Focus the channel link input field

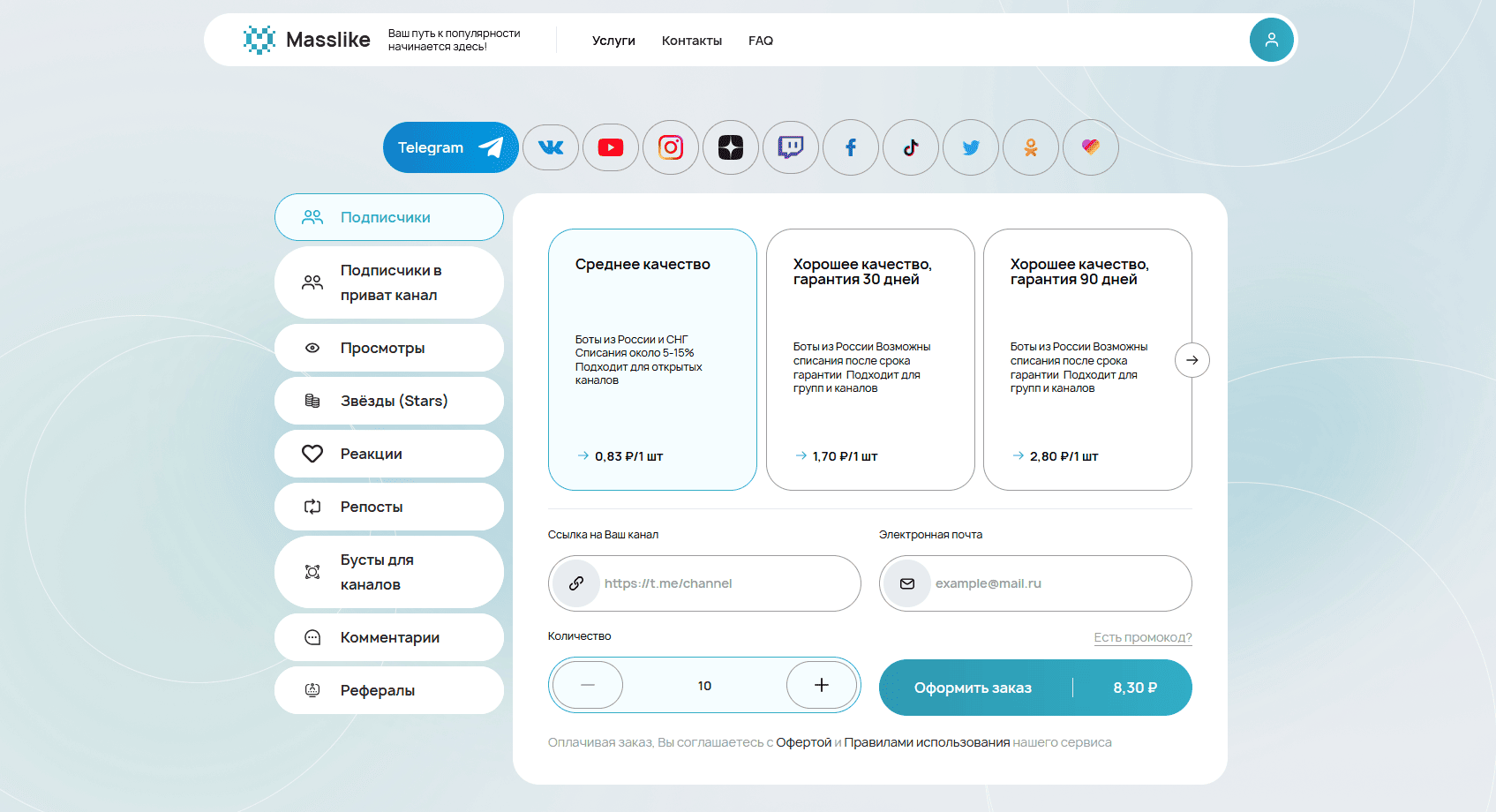click(x=704, y=583)
